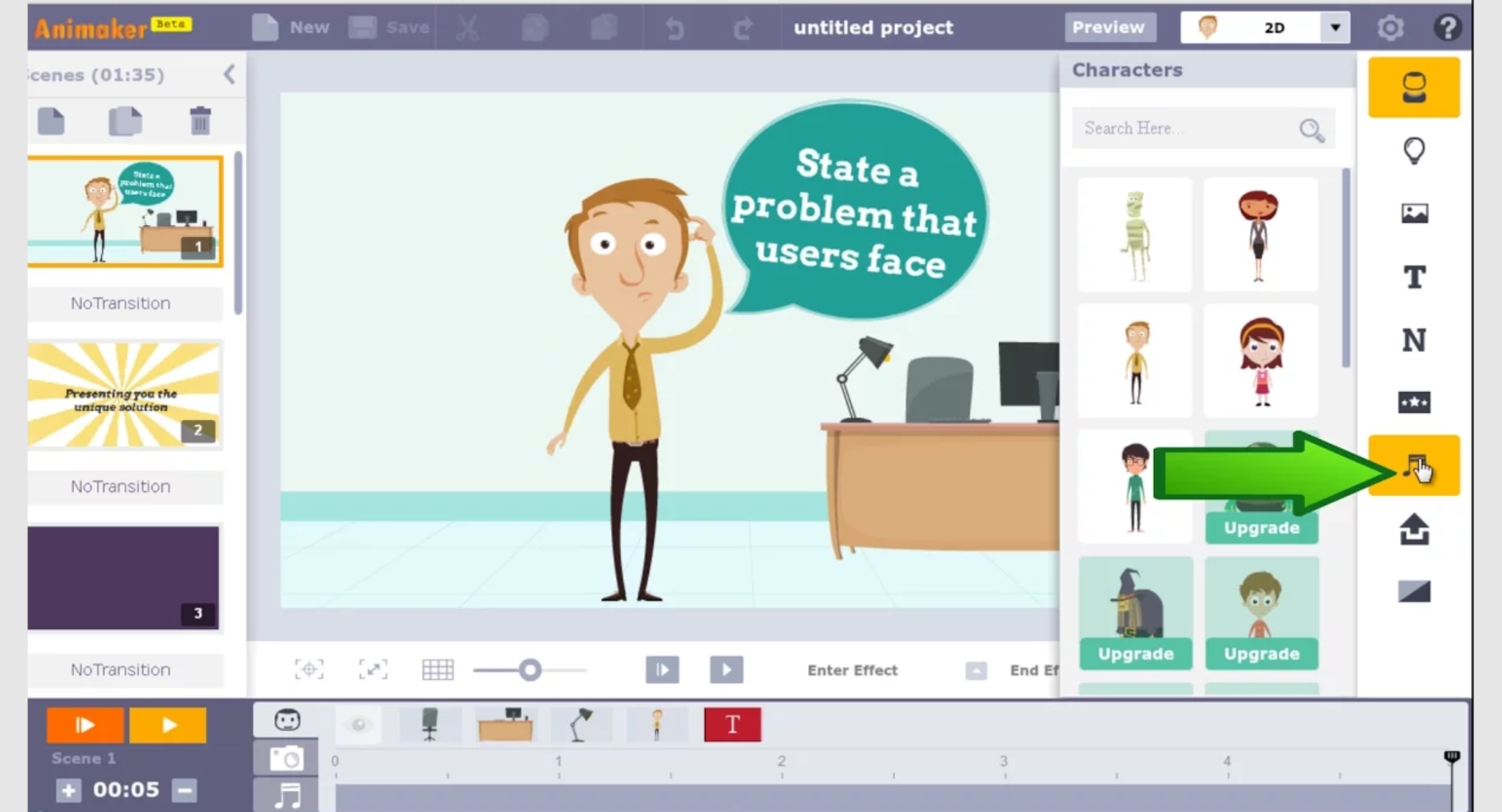Click the Preview button
Viewport: 1502px width, 812px height.
(1108, 28)
